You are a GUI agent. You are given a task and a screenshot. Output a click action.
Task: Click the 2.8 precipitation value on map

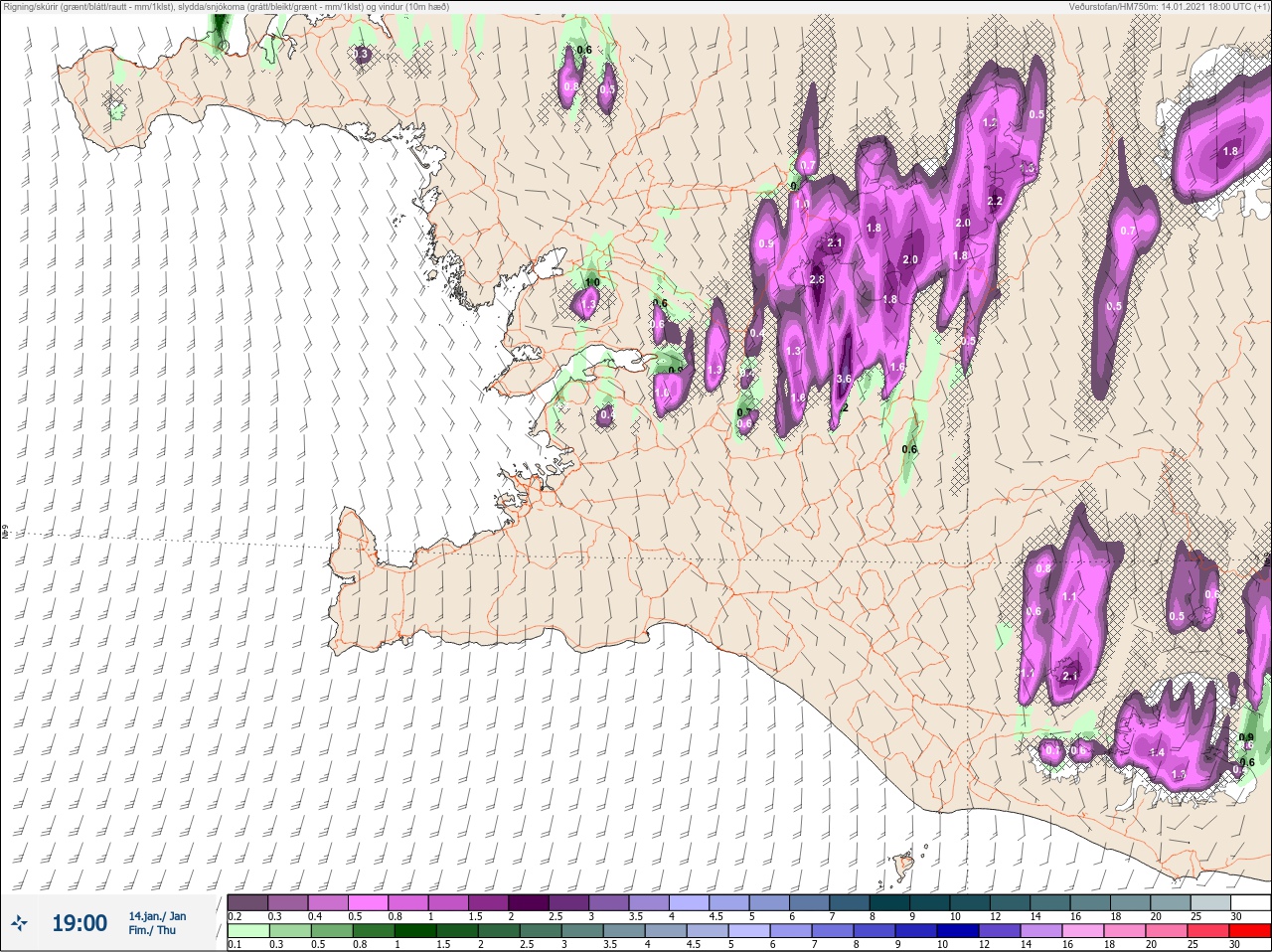tap(817, 280)
